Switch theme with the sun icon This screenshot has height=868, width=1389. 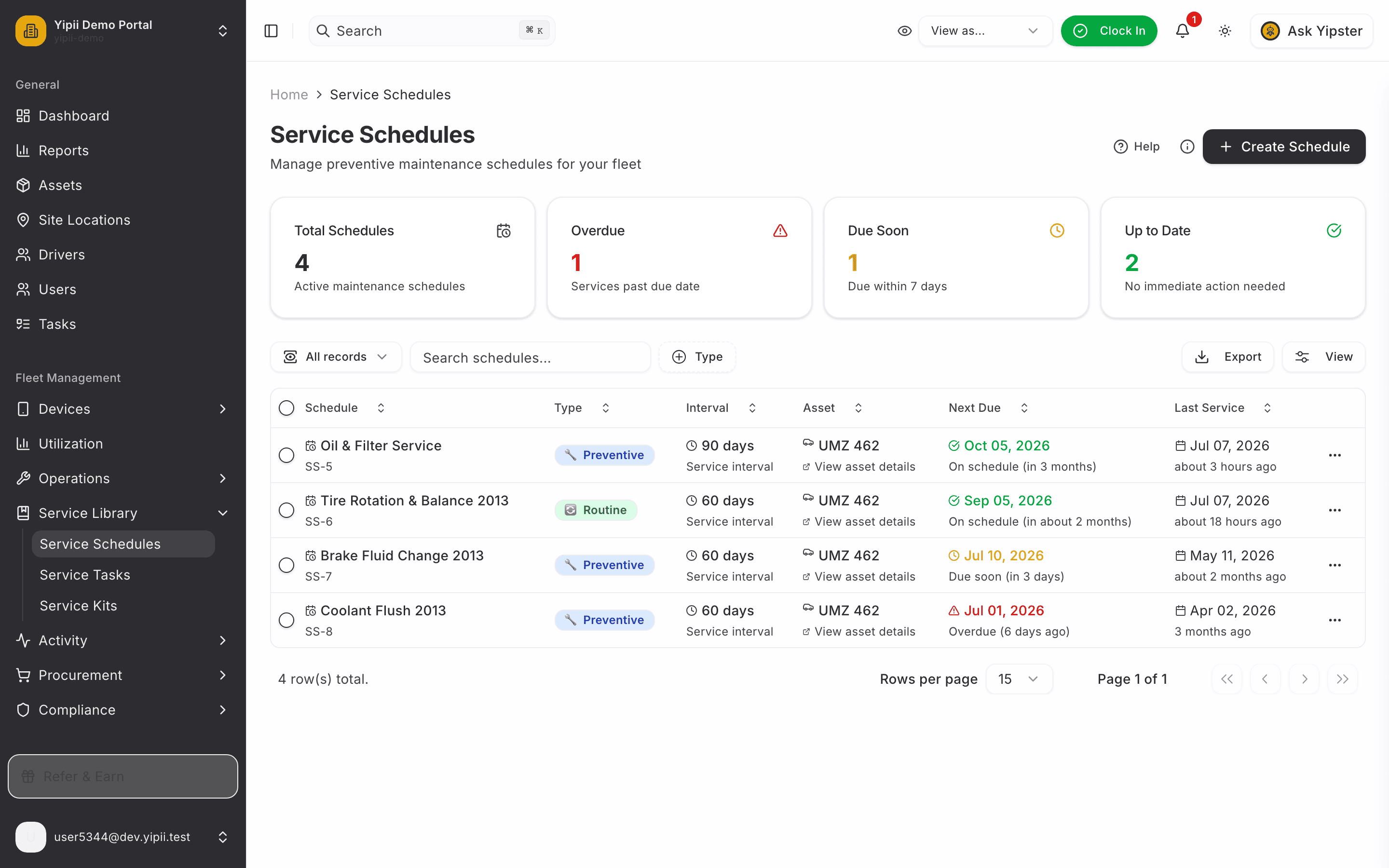(x=1225, y=31)
